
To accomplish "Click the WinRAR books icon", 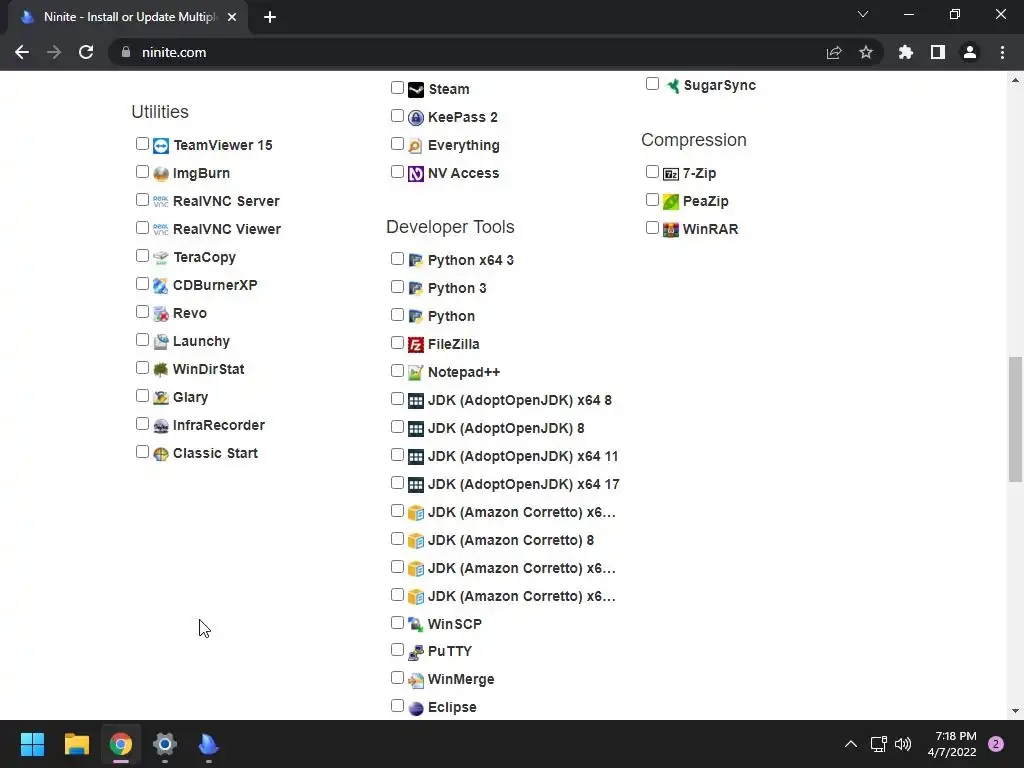I will click(671, 229).
